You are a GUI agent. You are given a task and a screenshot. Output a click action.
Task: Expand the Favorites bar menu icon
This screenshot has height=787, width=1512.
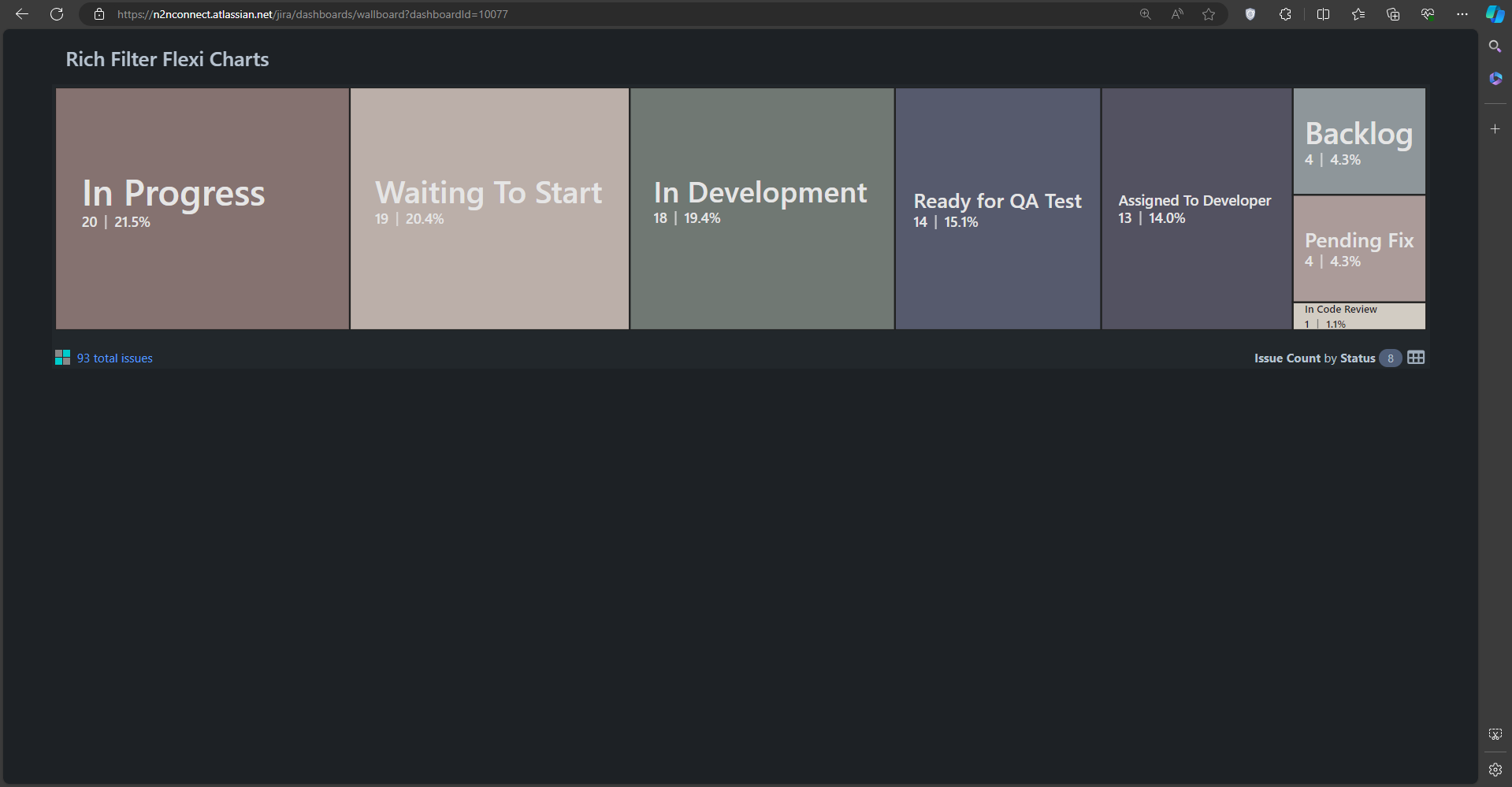[1358, 13]
